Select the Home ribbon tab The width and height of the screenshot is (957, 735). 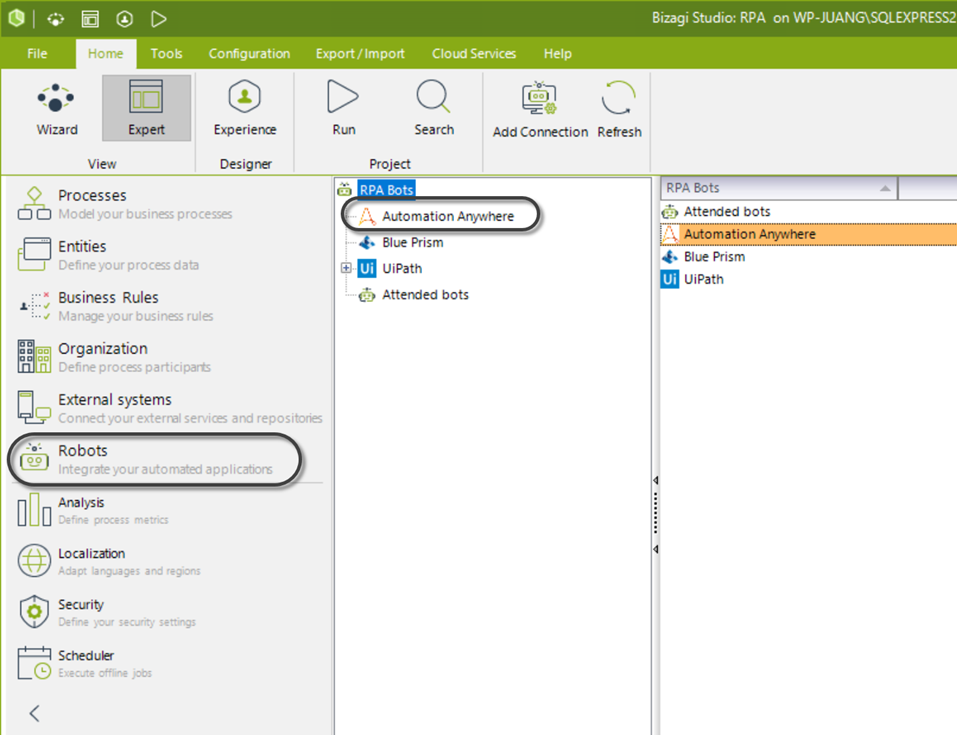(106, 54)
